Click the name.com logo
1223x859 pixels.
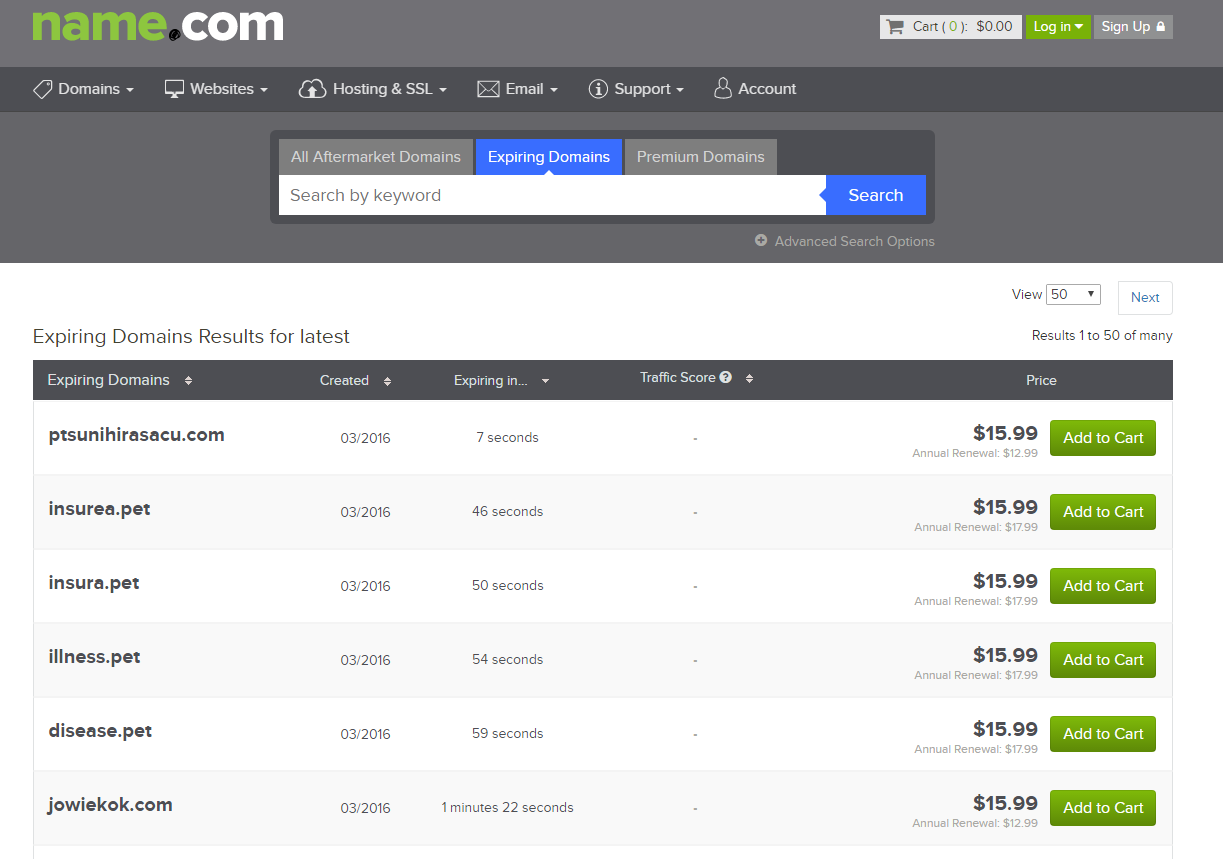(158, 25)
